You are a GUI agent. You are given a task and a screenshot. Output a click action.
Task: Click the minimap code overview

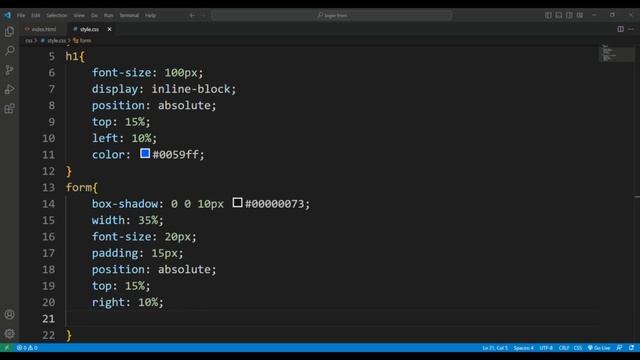(x=616, y=53)
